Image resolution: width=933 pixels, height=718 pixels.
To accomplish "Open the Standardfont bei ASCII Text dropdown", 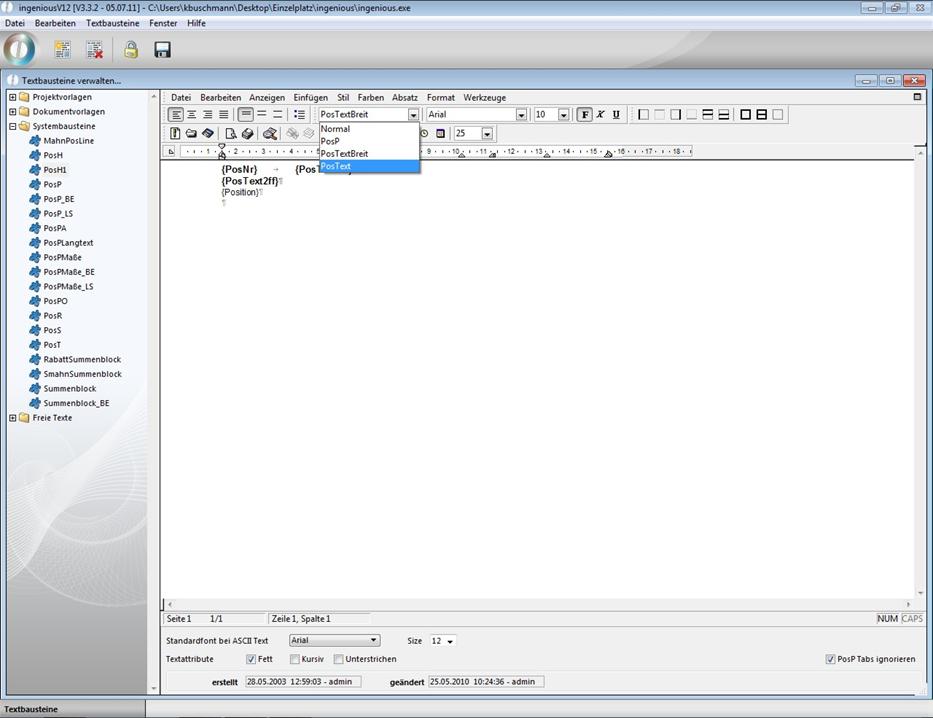I will pos(374,640).
